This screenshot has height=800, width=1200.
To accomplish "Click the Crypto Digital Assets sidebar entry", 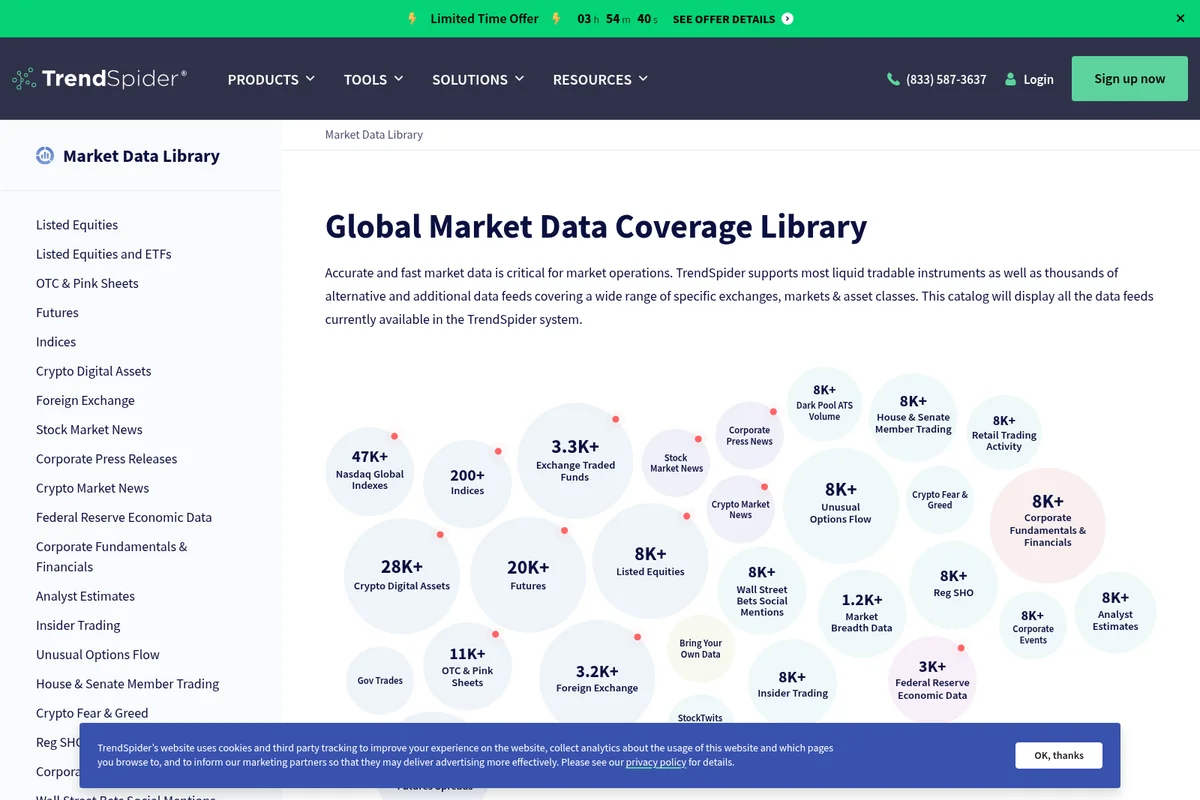I will click(93, 370).
